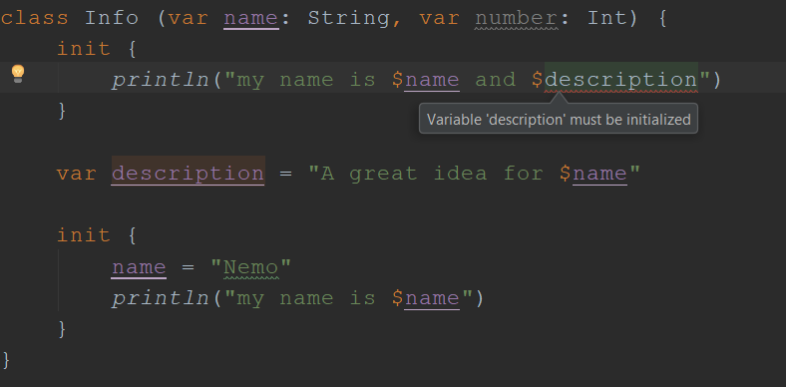The height and width of the screenshot is (387, 786).
Task: Click the yellow lightbulb quick-fix icon
Action: [x=18, y=74]
